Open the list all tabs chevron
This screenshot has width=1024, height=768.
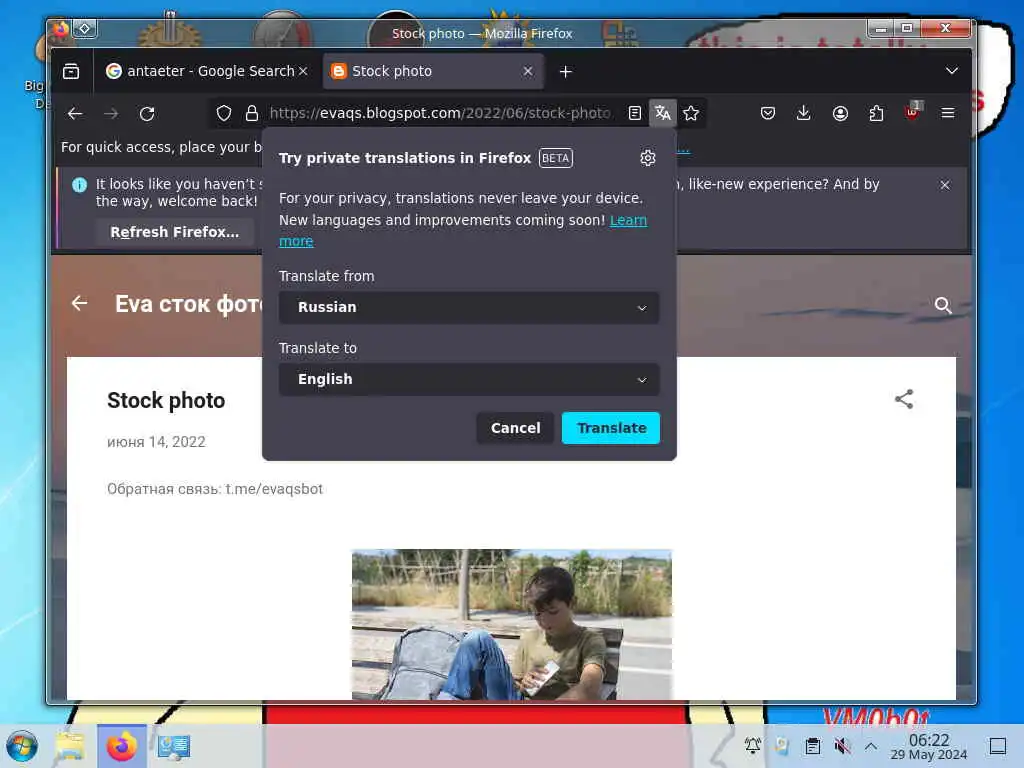(952, 71)
